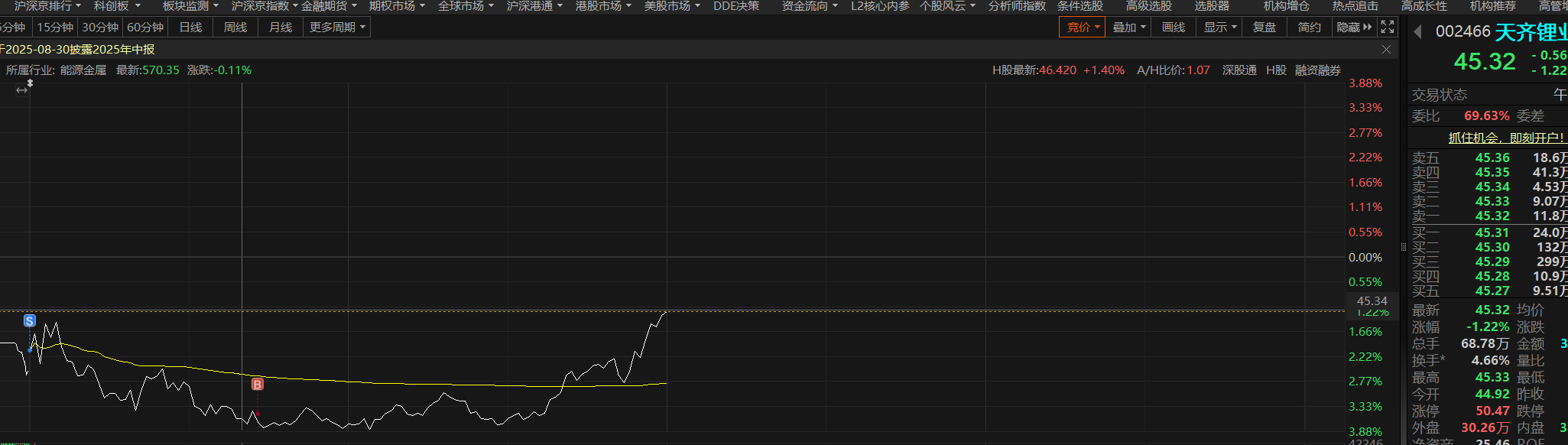Close the 2025中报 announcement bar
The image size is (1568, 445).
pyautogui.click(x=1387, y=49)
